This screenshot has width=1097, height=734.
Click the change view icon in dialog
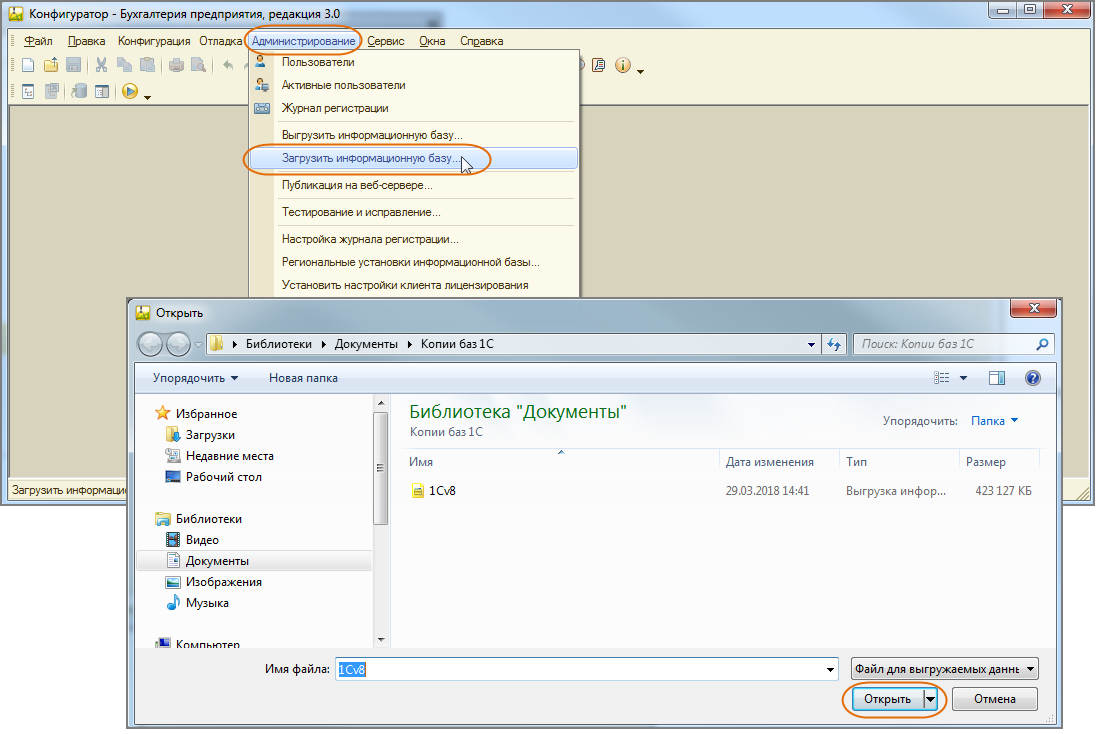[942, 378]
